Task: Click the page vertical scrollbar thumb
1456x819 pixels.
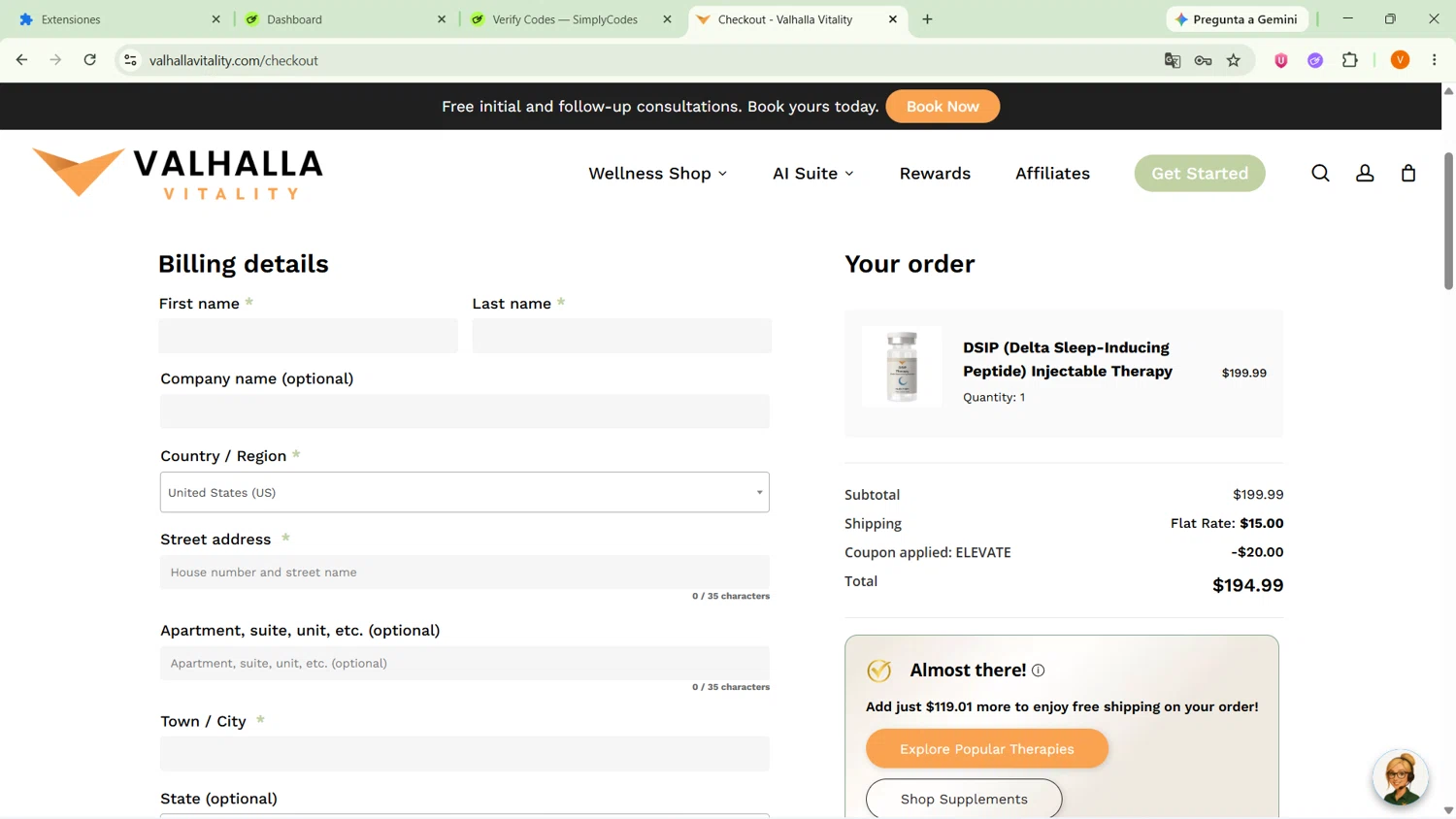Action: tap(1448, 221)
